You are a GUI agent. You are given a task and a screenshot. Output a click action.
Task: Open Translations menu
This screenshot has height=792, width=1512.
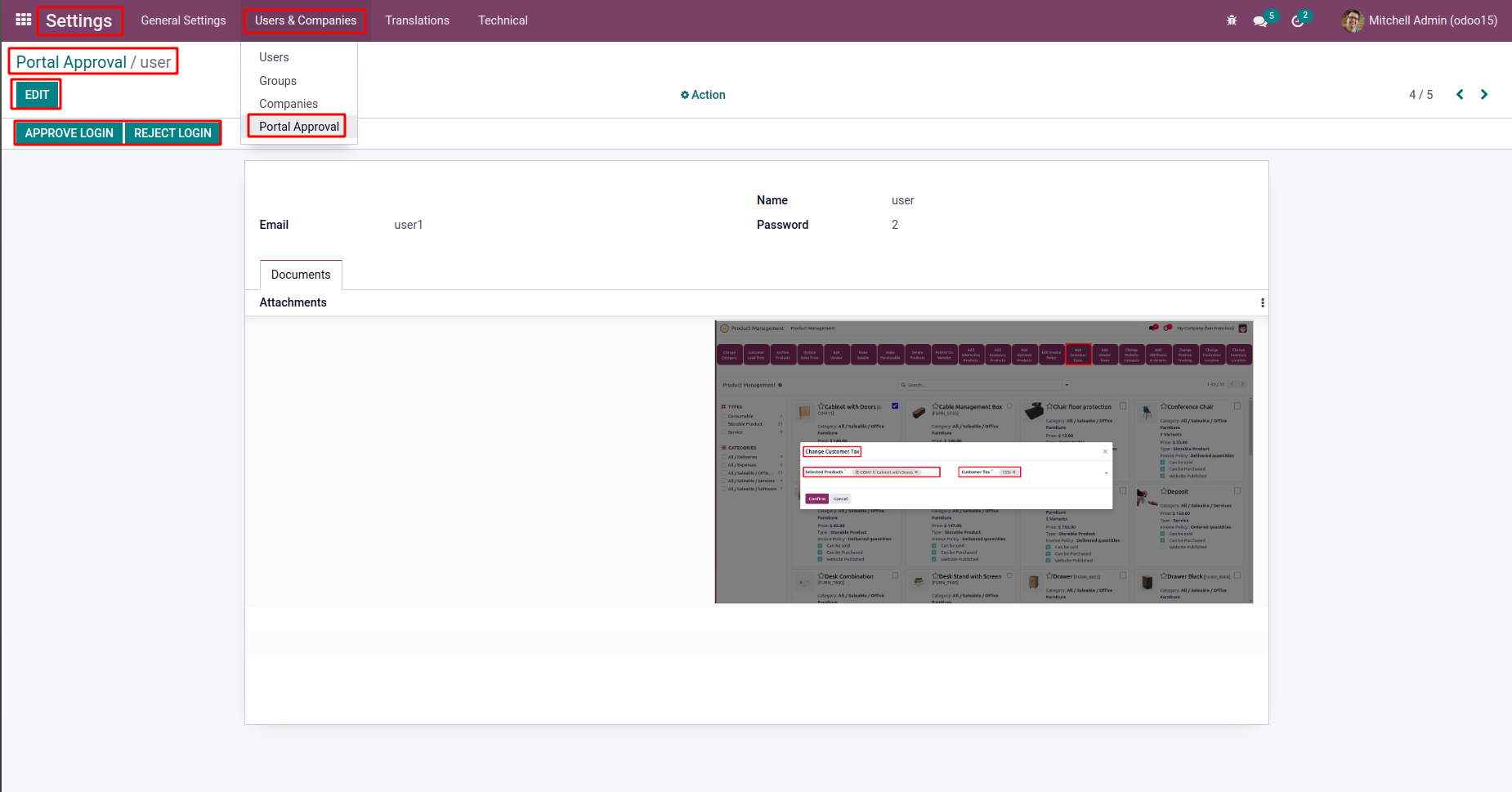tap(418, 20)
